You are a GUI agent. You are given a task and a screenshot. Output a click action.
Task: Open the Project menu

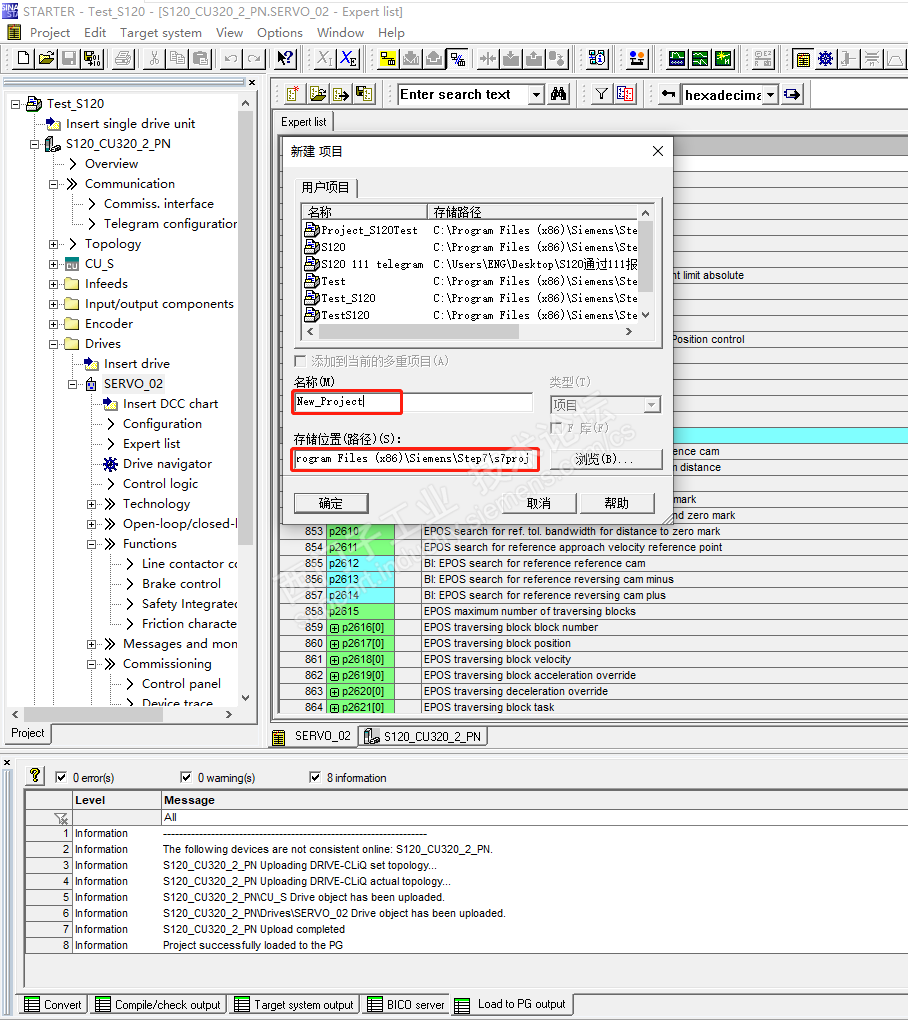coord(49,33)
